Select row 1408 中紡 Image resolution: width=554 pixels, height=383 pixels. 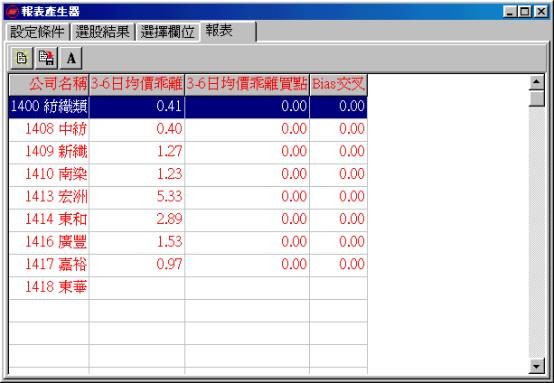click(x=188, y=129)
